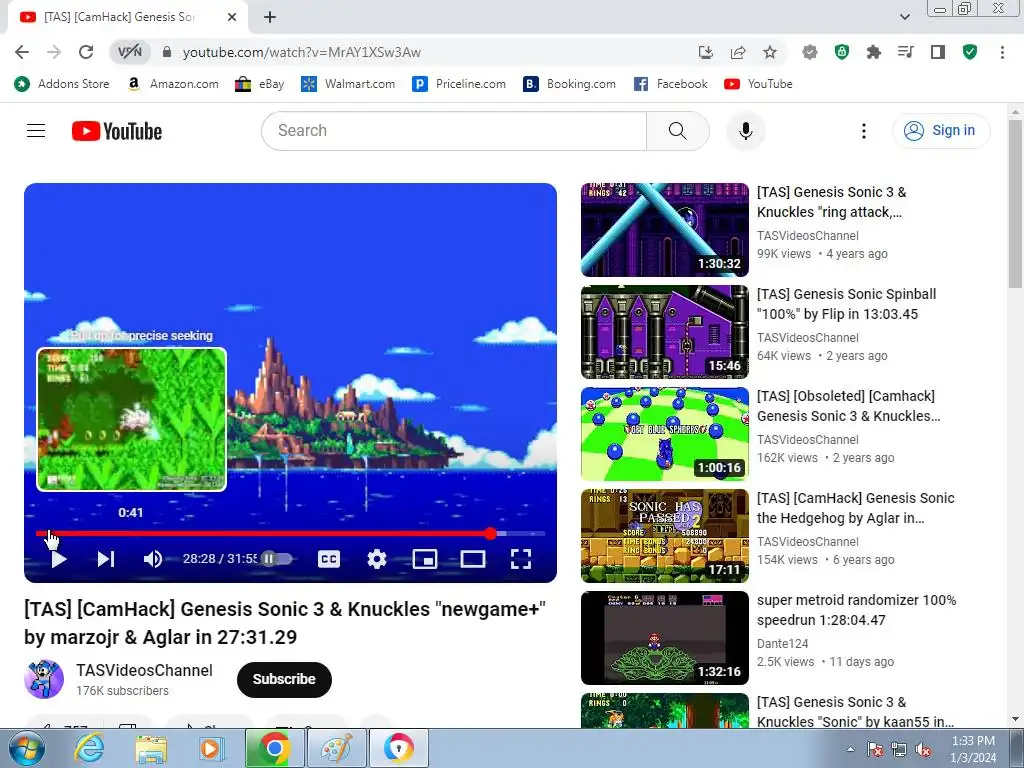This screenshot has height=768, width=1024.
Task: Open super metroid randomizer video
Action: 856,610
